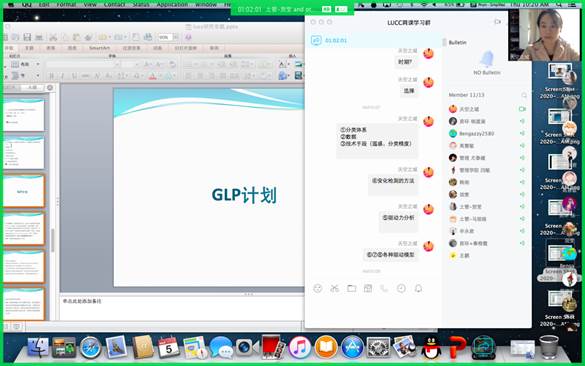Open Messages from the Dock
Image resolution: width=585 pixels, height=366 pixels.
pos(221,347)
